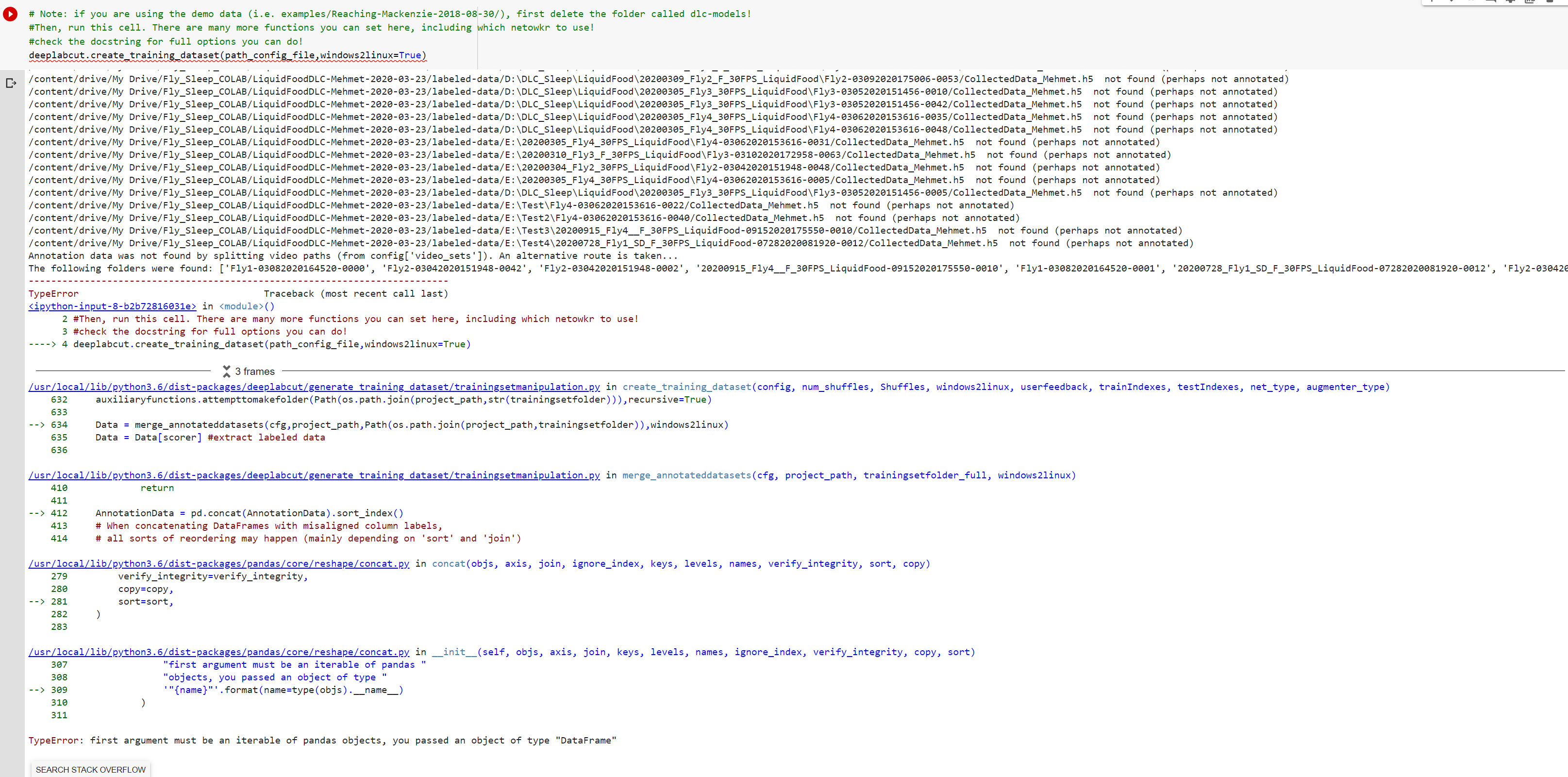This screenshot has height=777, width=1568.
Task: Open the first trainingsetmanipulation.py source link
Action: [314, 387]
